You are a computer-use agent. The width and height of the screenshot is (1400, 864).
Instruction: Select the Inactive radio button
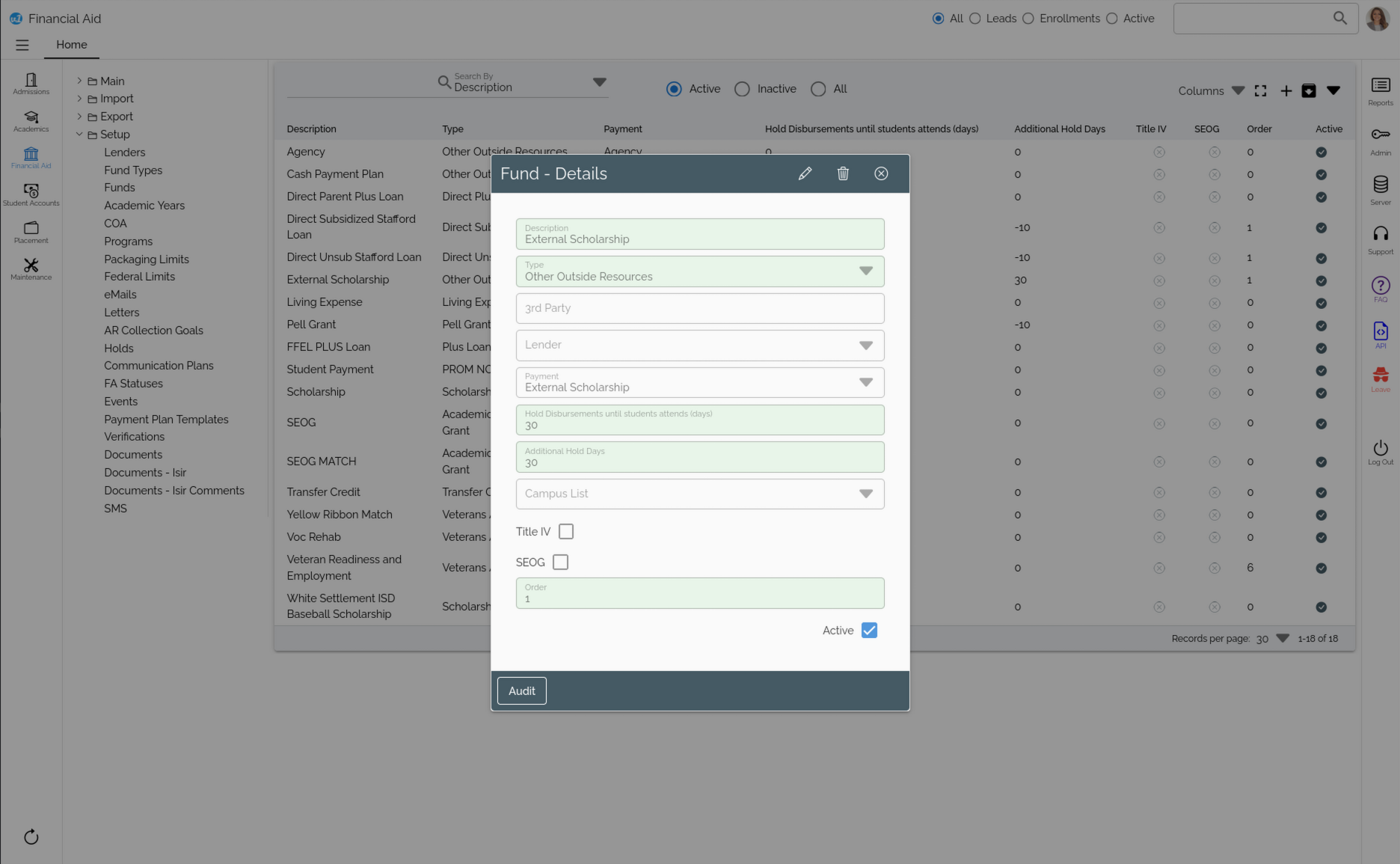(742, 88)
